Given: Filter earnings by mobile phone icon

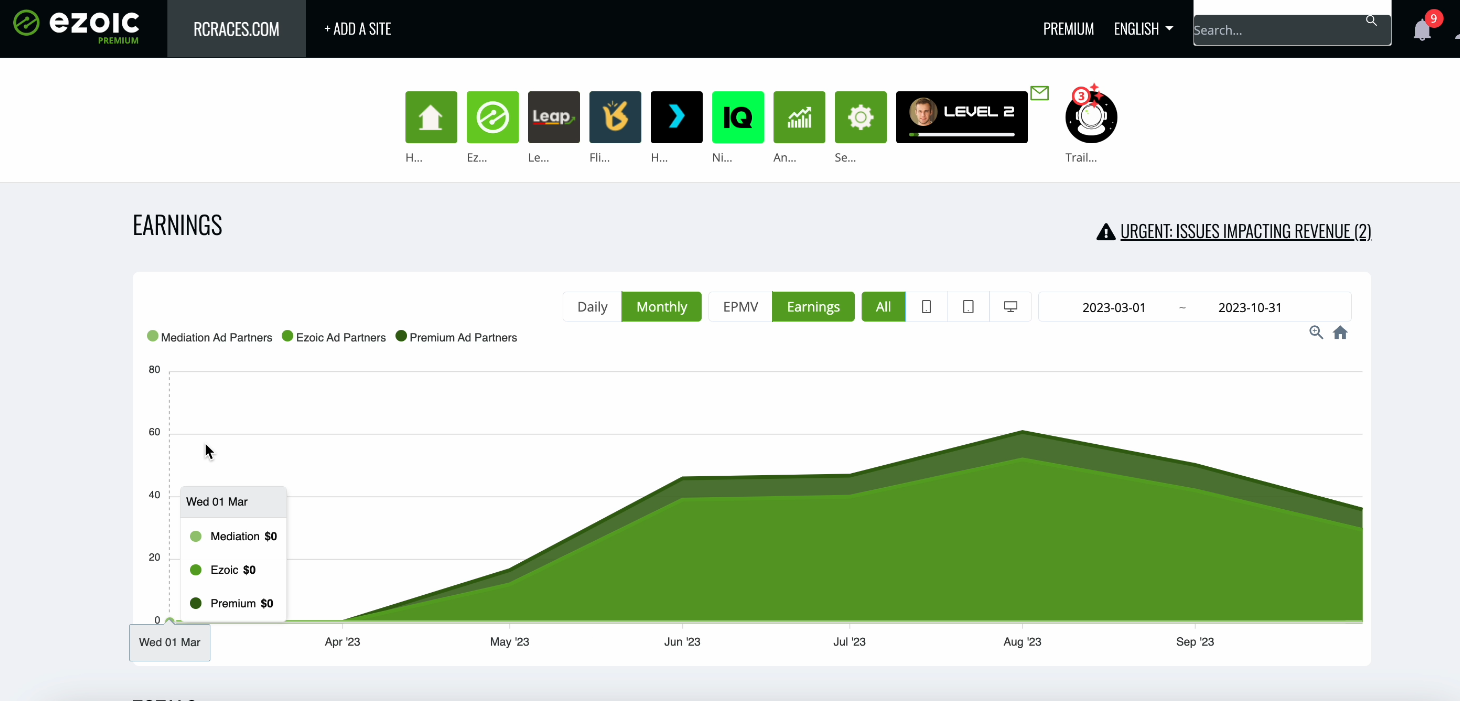Looking at the screenshot, I should click(926, 307).
